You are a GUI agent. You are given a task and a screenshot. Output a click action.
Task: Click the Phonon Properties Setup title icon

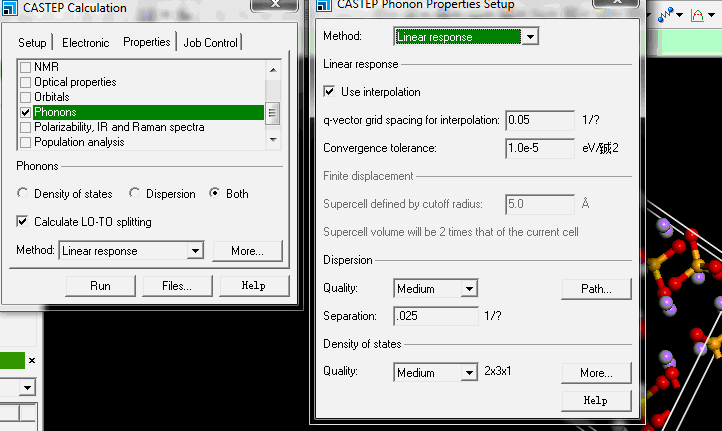pyautogui.click(x=324, y=5)
